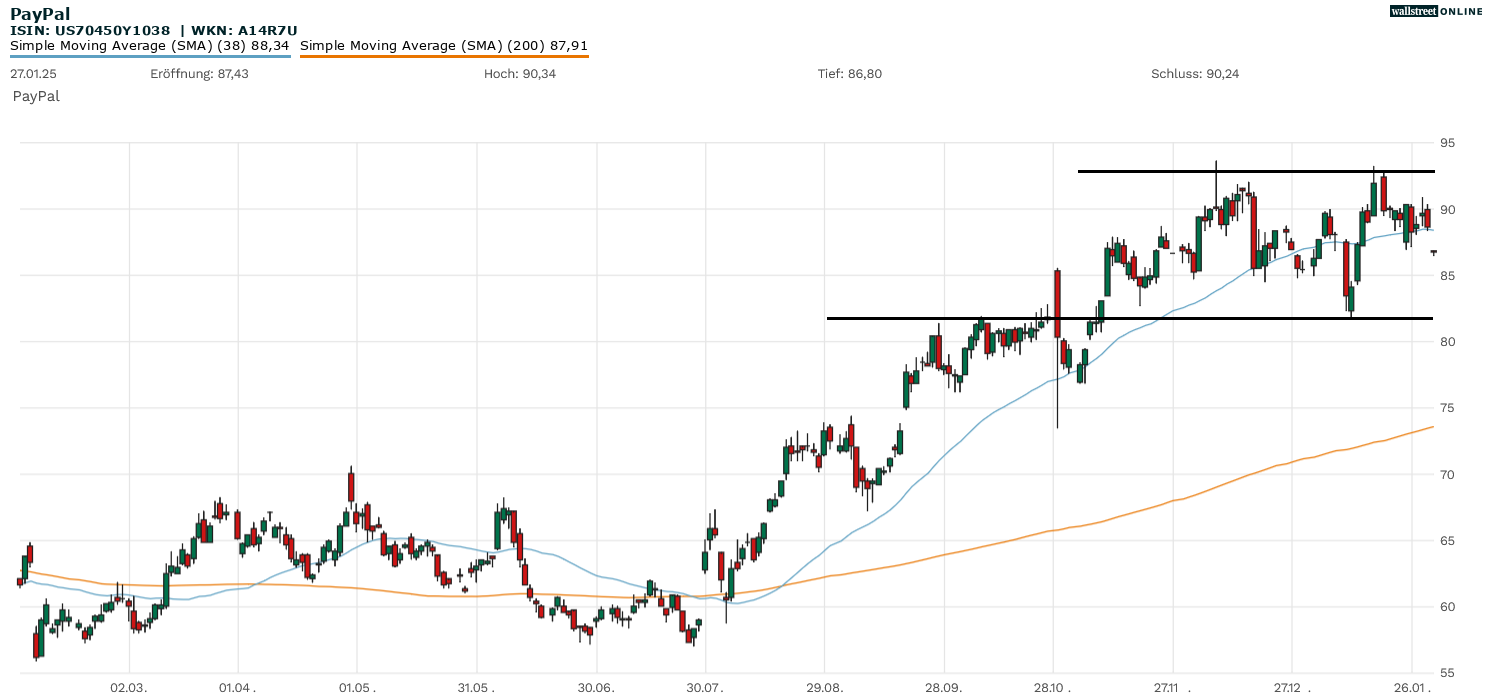The width and height of the screenshot is (1490, 694).
Task: Click the blue legend line under SMA 38
Action: point(150,56)
